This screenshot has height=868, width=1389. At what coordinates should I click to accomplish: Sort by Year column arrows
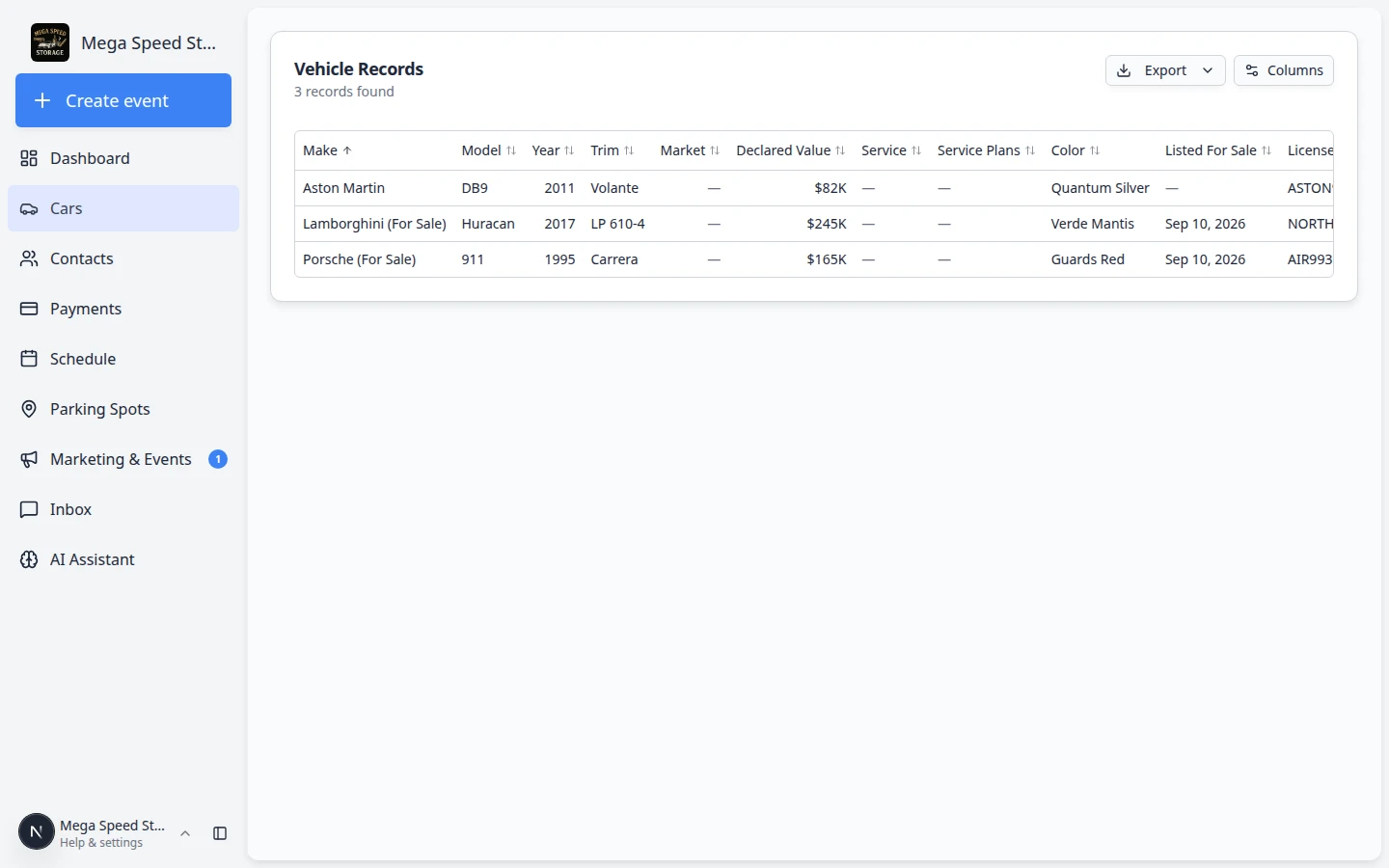(569, 150)
